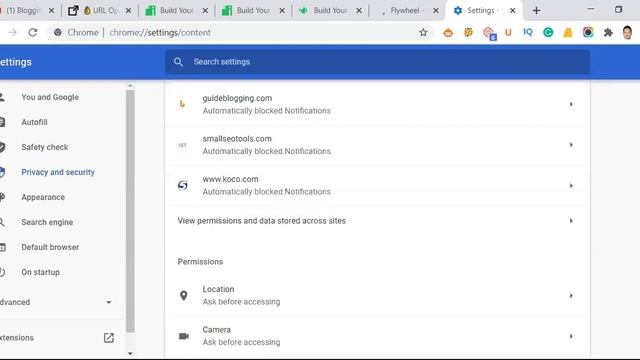This screenshot has height=360, width=640.
Task: Click the external link icon beside Extensions
Action: click(x=109, y=338)
